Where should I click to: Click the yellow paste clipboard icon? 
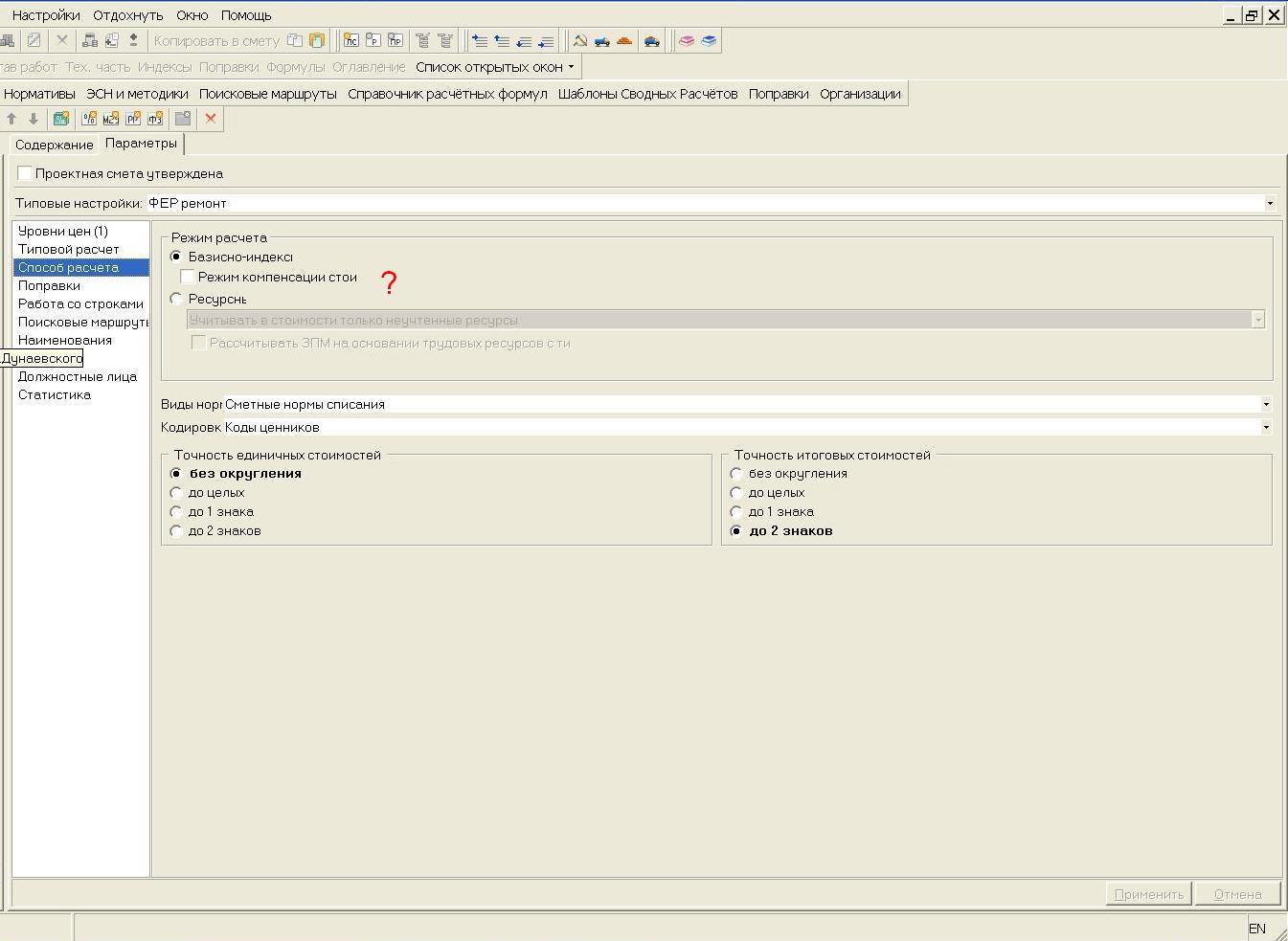click(317, 40)
